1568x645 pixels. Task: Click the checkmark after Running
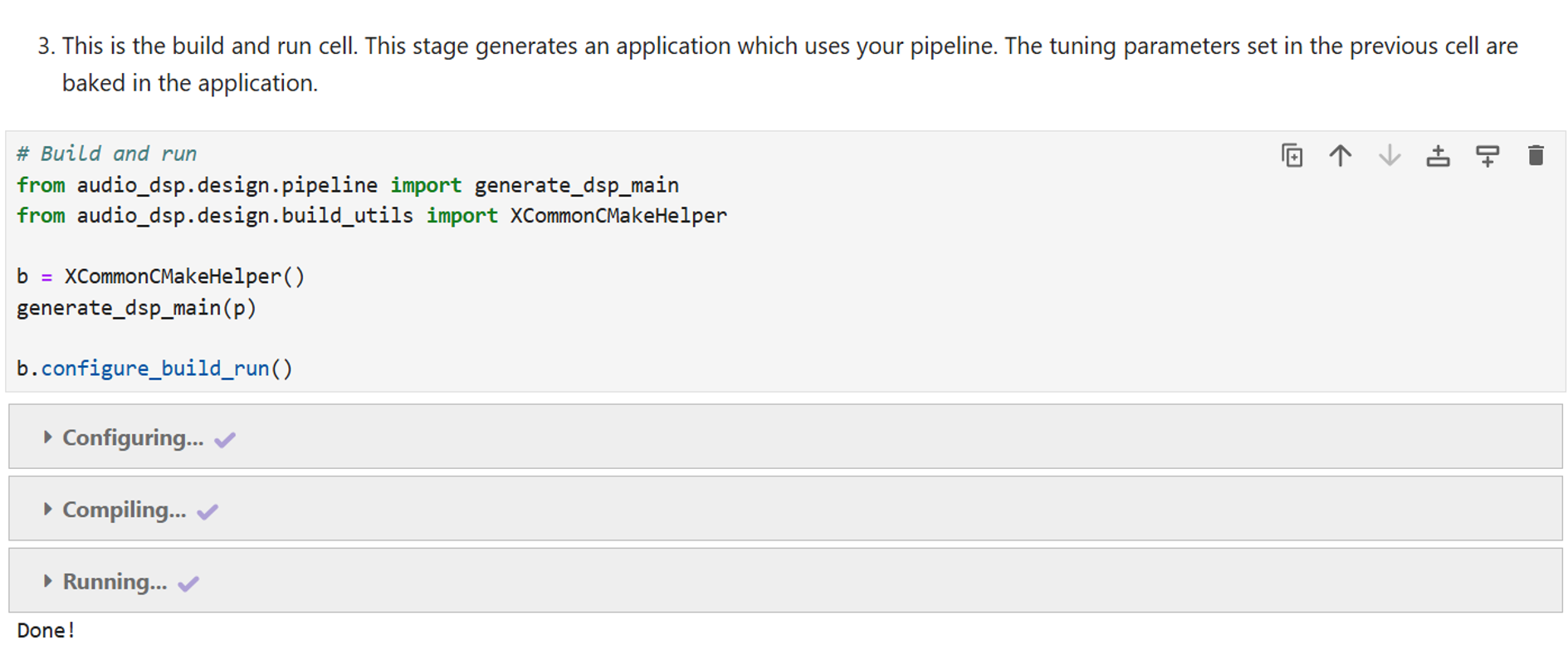pos(188,584)
